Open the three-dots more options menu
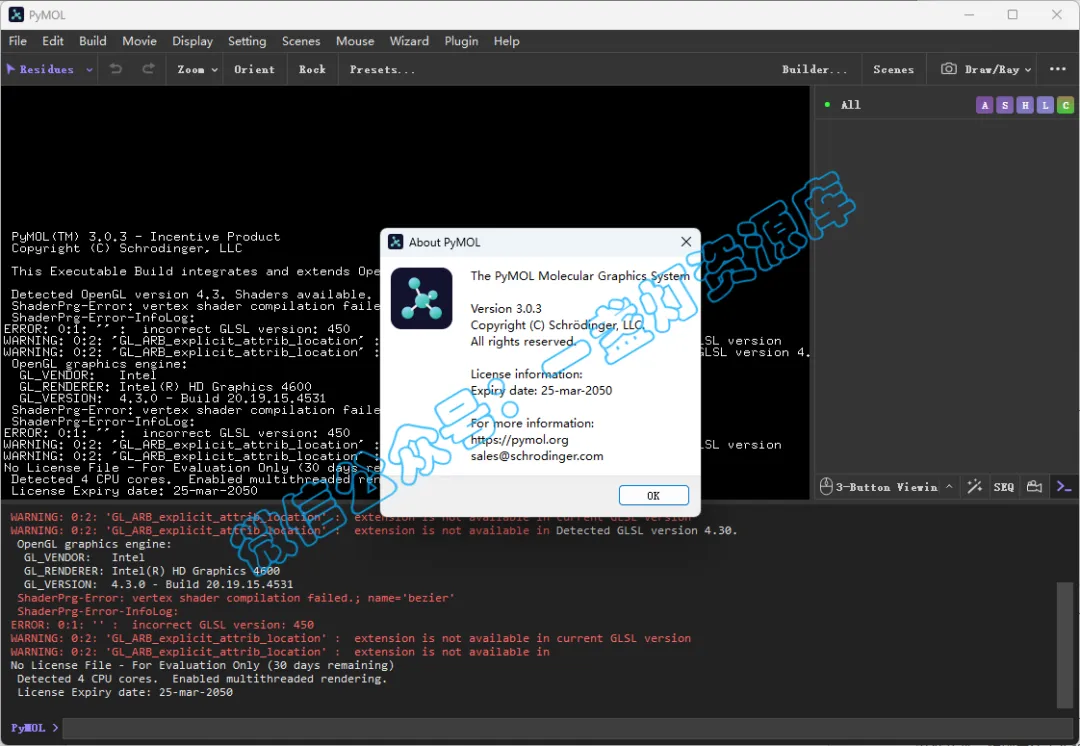This screenshot has height=746, width=1080. pos(1057,69)
